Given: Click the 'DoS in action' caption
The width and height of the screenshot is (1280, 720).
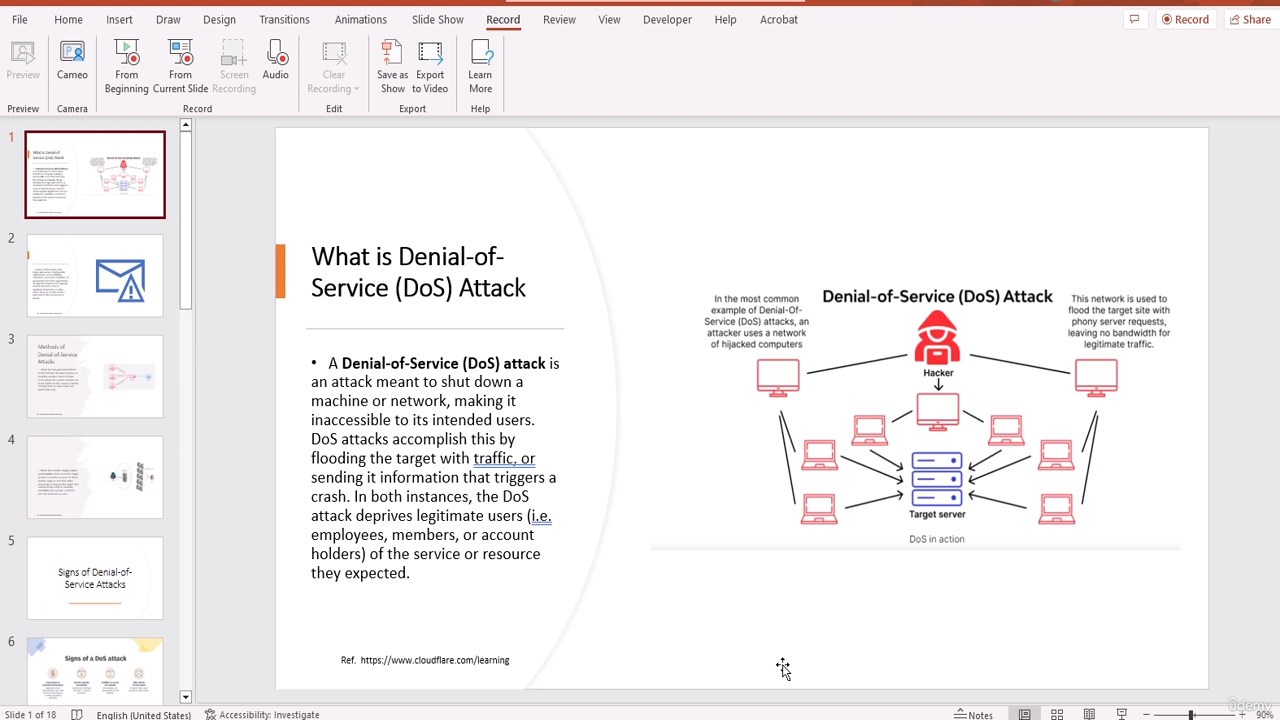Looking at the screenshot, I should click(937, 539).
